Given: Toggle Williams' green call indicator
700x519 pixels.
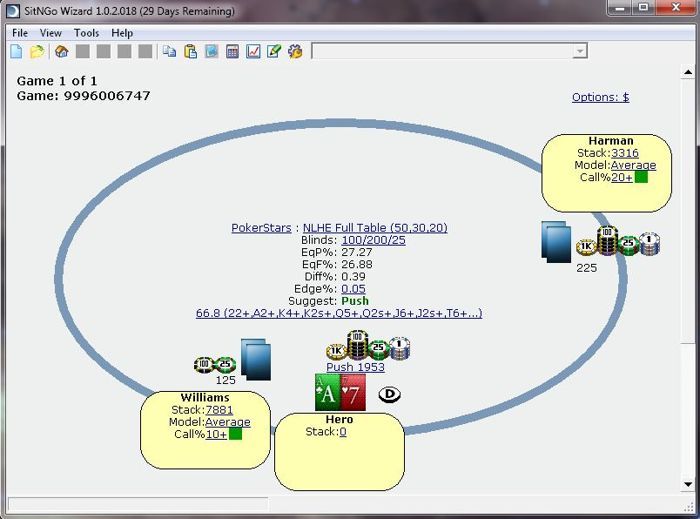Looking at the screenshot, I should tap(235, 434).
